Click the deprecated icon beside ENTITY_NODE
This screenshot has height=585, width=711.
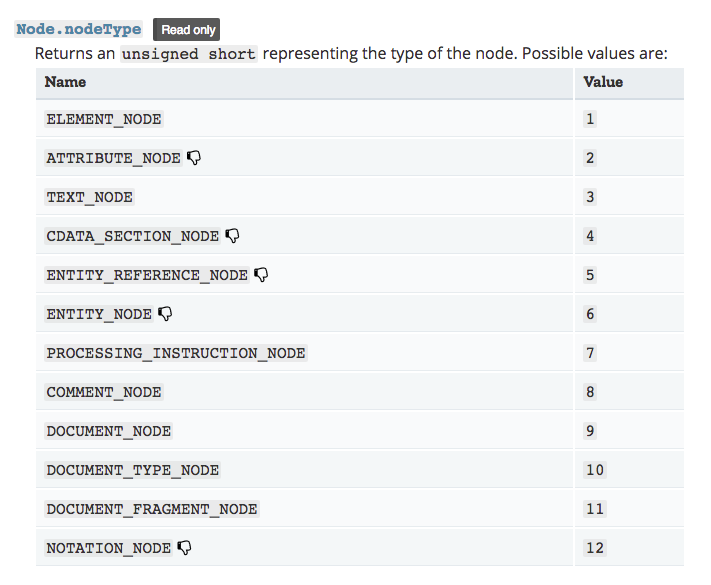click(x=165, y=314)
